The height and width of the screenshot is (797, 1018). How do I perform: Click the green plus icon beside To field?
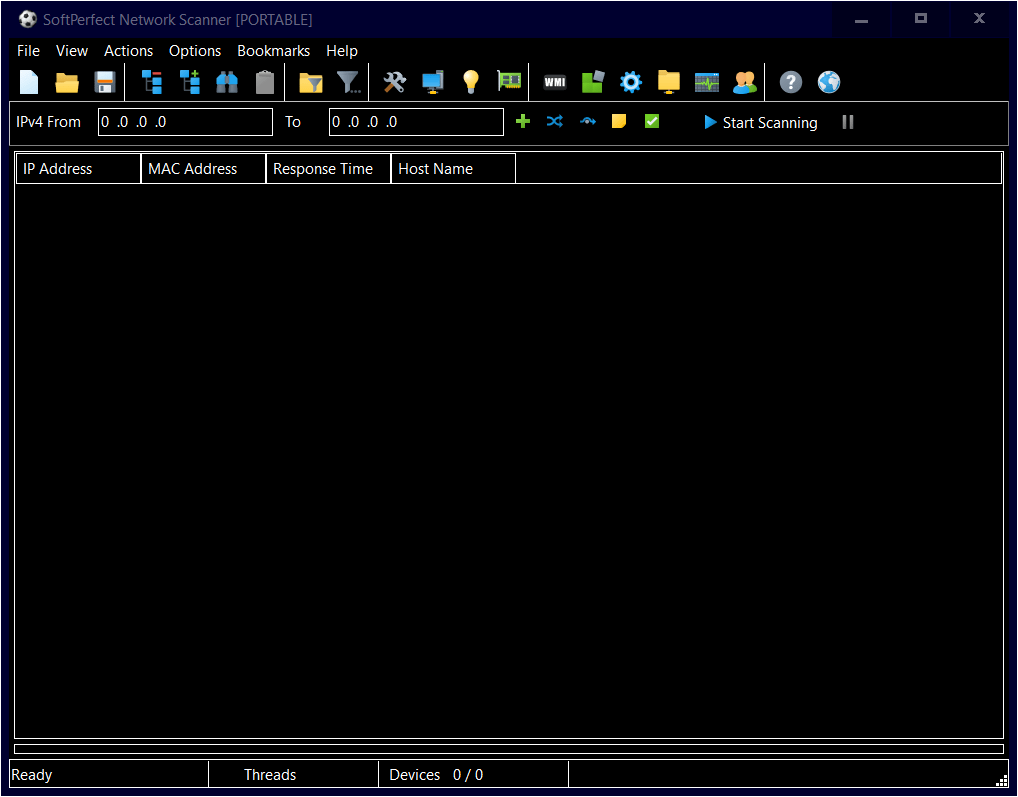click(523, 121)
